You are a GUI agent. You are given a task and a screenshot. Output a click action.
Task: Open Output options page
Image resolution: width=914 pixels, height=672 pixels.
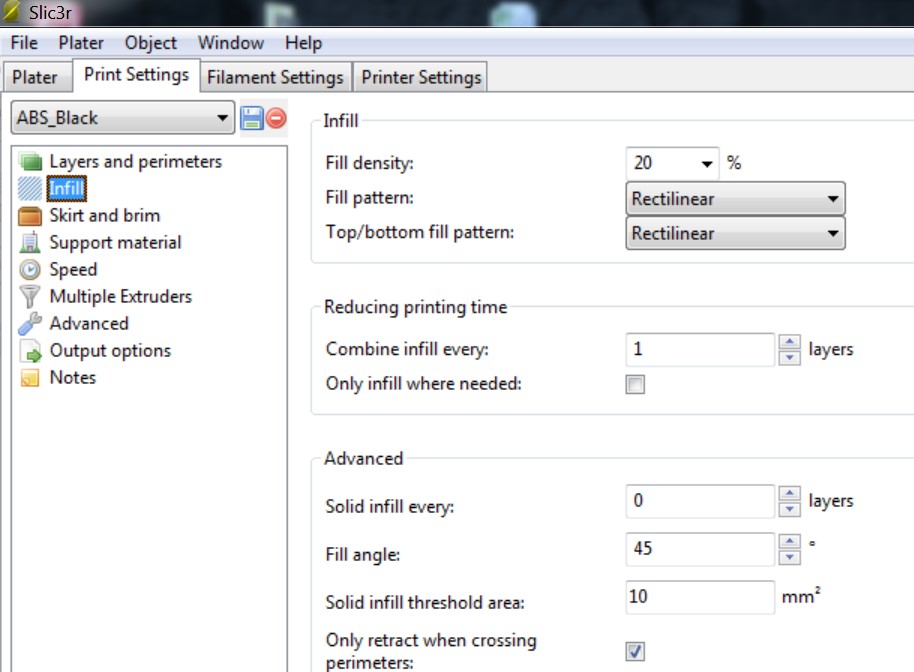pyautogui.click(x=110, y=351)
